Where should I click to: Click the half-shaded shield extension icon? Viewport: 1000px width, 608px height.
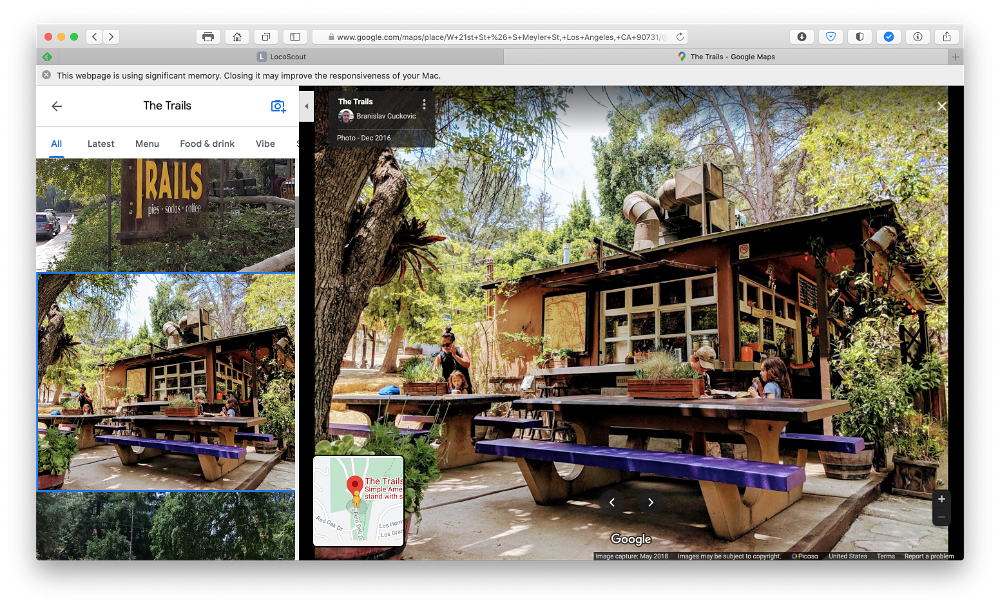860,37
